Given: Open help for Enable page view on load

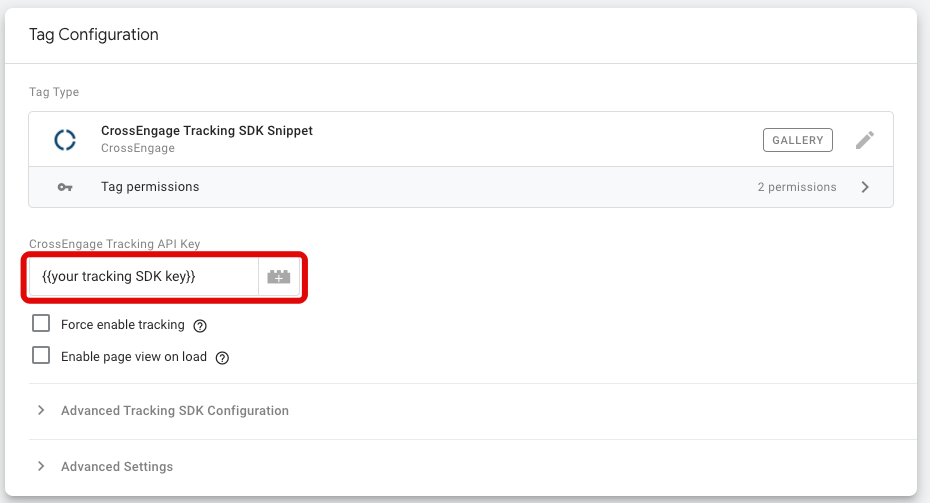Looking at the screenshot, I should [x=222, y=358].
